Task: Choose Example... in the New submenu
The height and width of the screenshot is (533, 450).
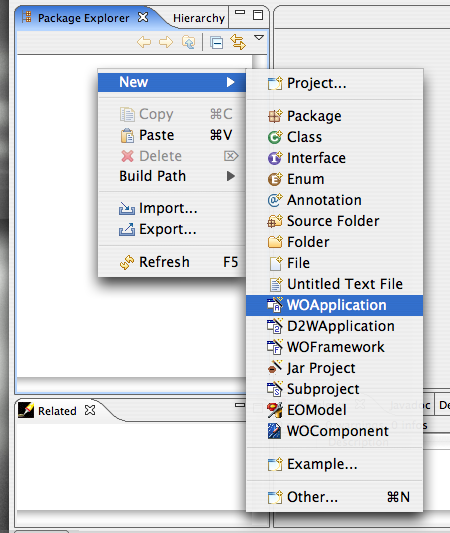Action: tap(334, 464)
